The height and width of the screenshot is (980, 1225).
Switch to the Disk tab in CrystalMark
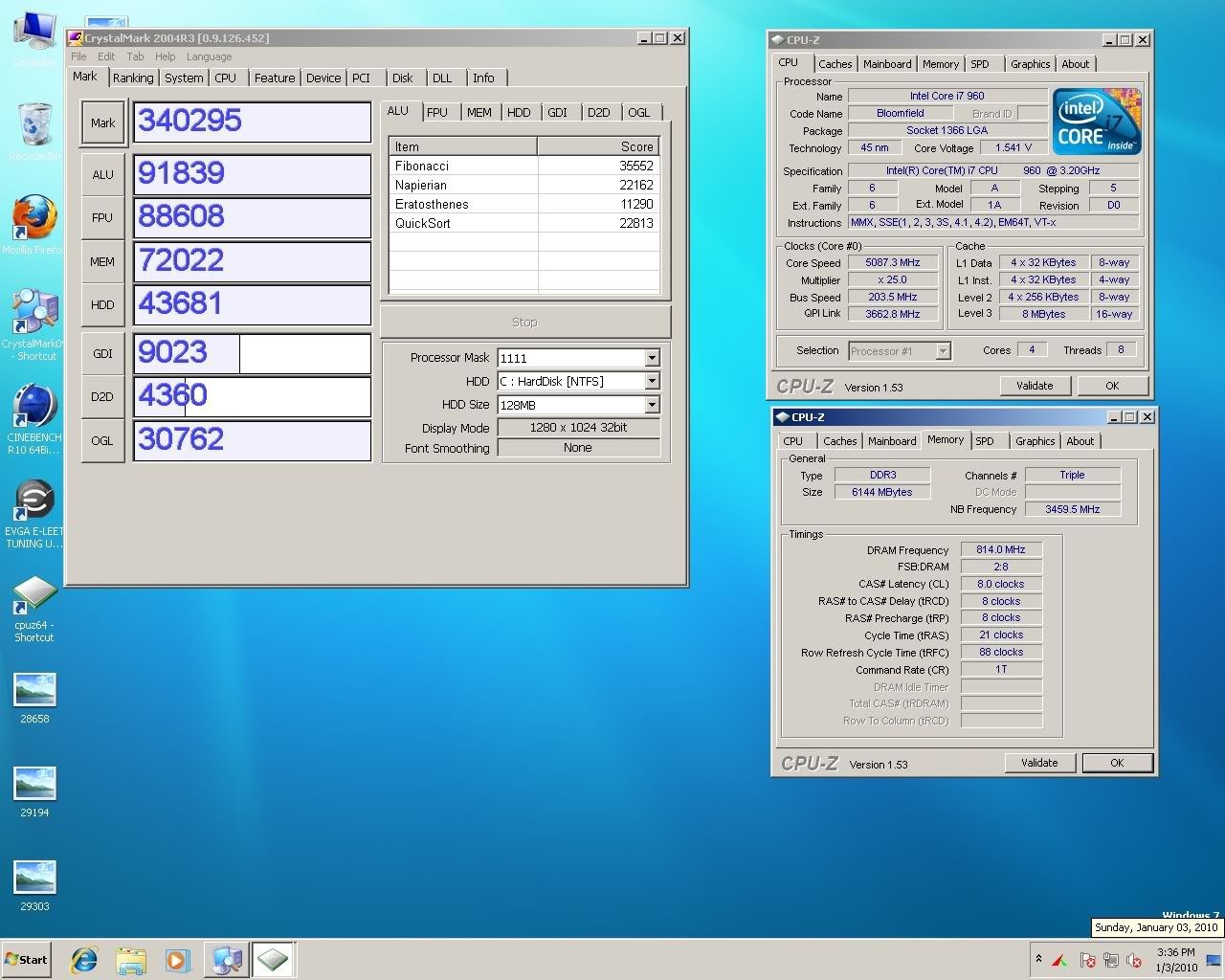403,78
